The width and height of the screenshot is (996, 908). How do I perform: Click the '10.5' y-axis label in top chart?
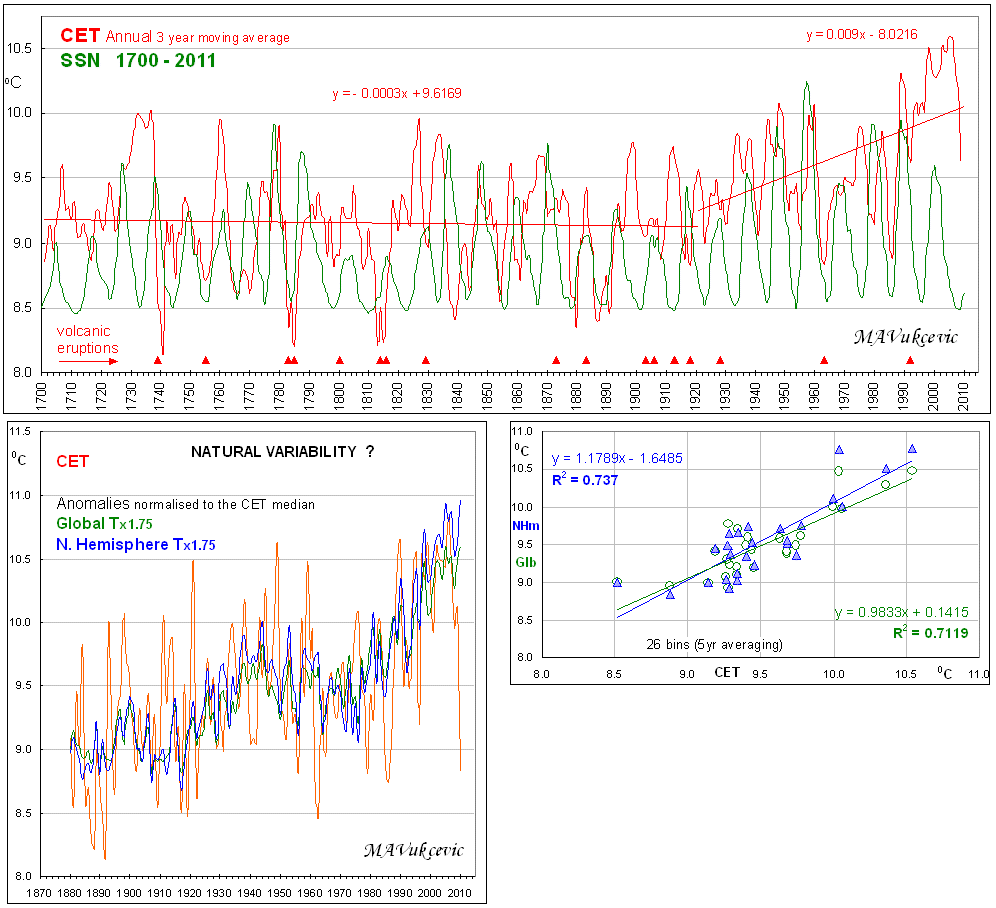19,48
